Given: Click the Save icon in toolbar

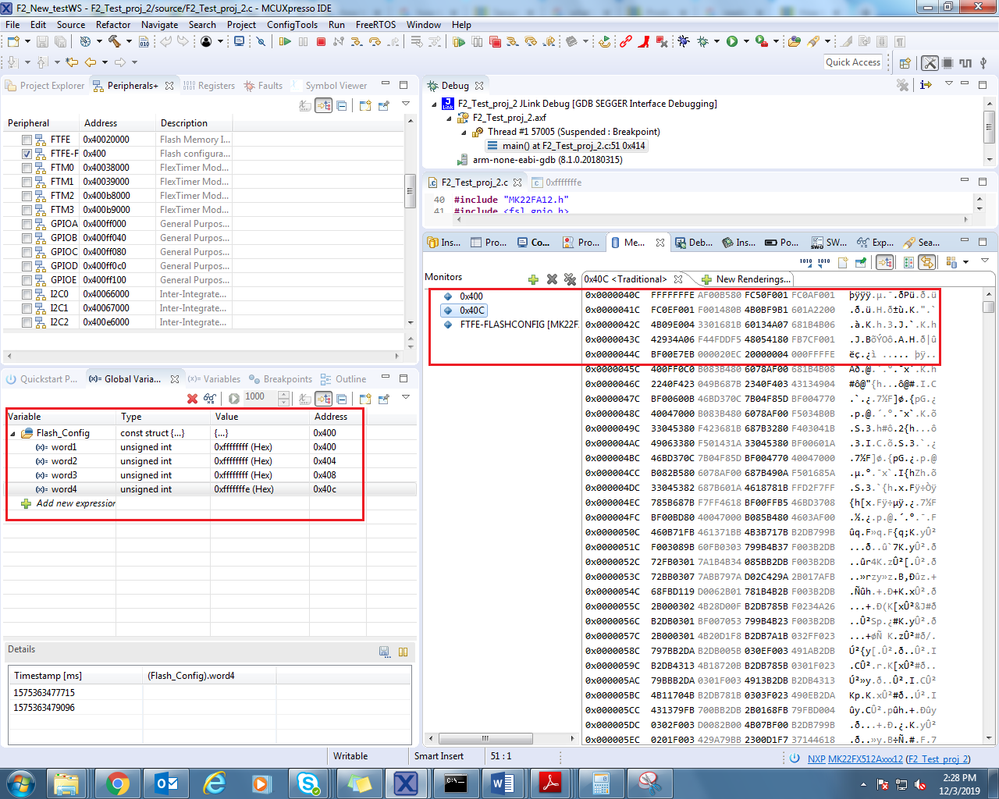Looking at the screenshot, I should click(x=42, y=42).
